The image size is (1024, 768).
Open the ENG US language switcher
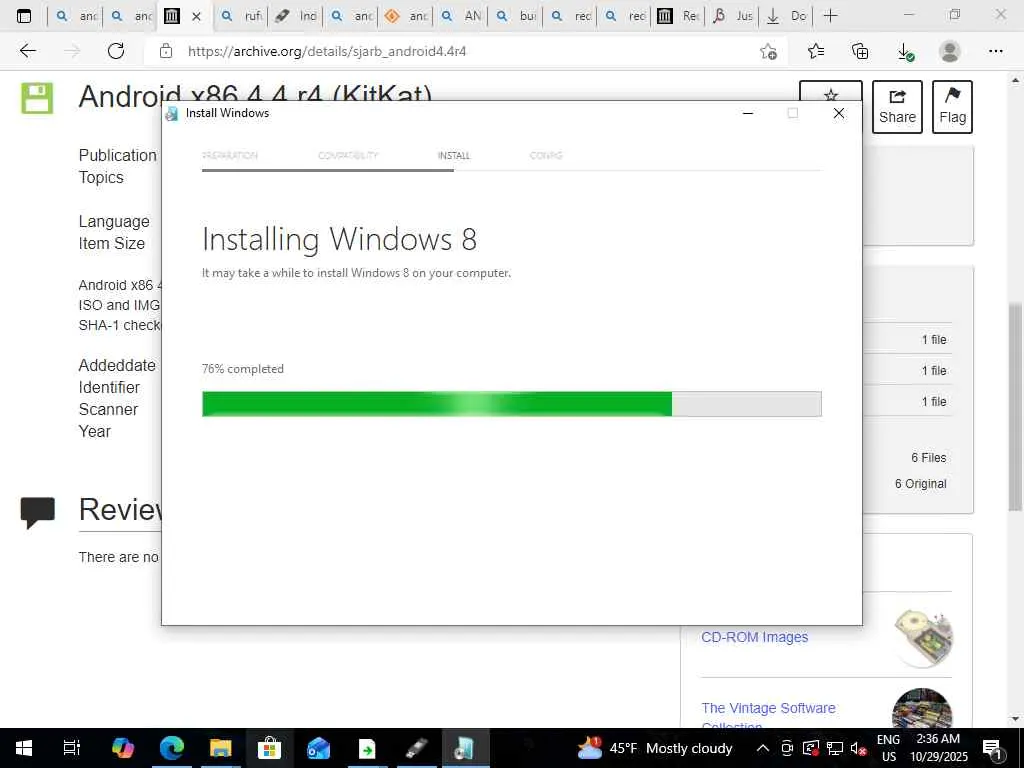[x=888, y=748]
